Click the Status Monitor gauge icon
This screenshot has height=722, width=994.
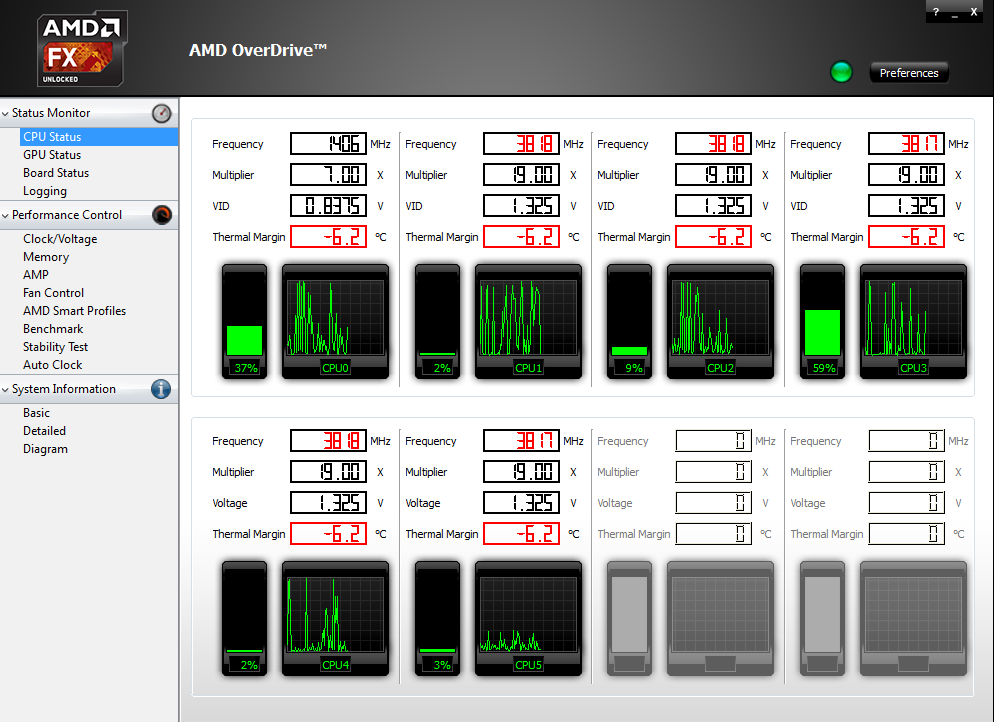tap(162, 113)
